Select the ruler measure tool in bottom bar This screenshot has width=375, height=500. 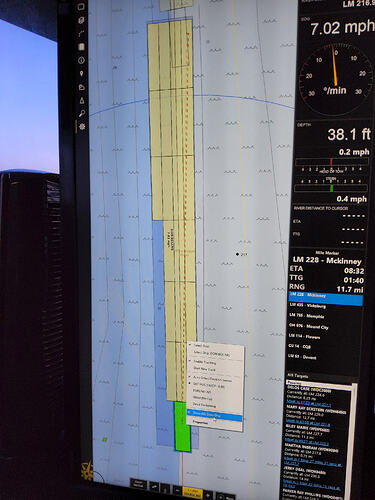(154, 487)
